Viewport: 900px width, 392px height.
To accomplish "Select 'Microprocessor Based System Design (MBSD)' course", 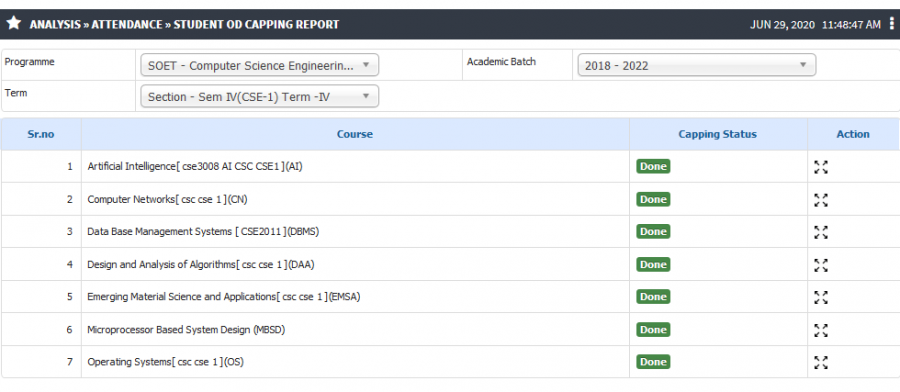I will tap(186, 329).
